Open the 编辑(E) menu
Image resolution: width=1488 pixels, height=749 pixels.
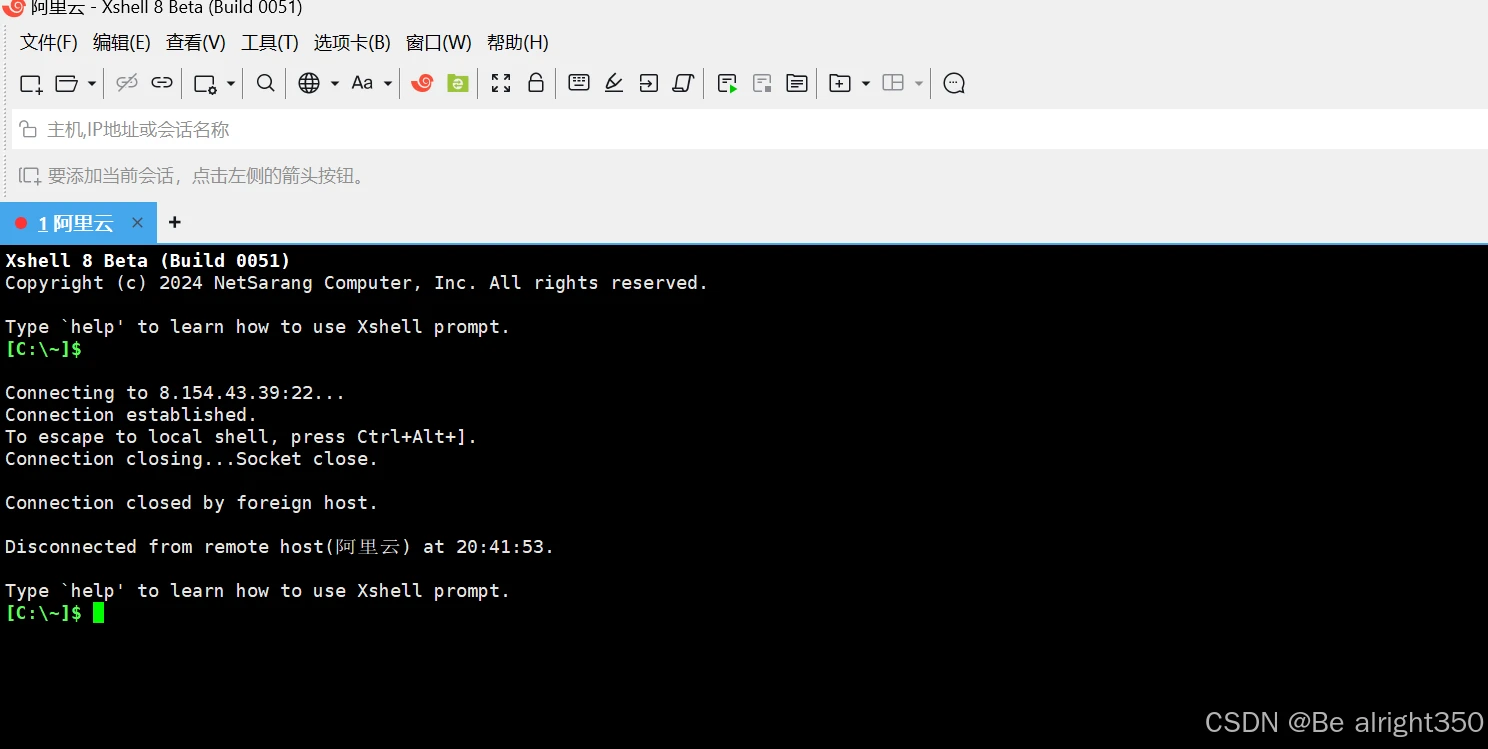tap(122, 43)
